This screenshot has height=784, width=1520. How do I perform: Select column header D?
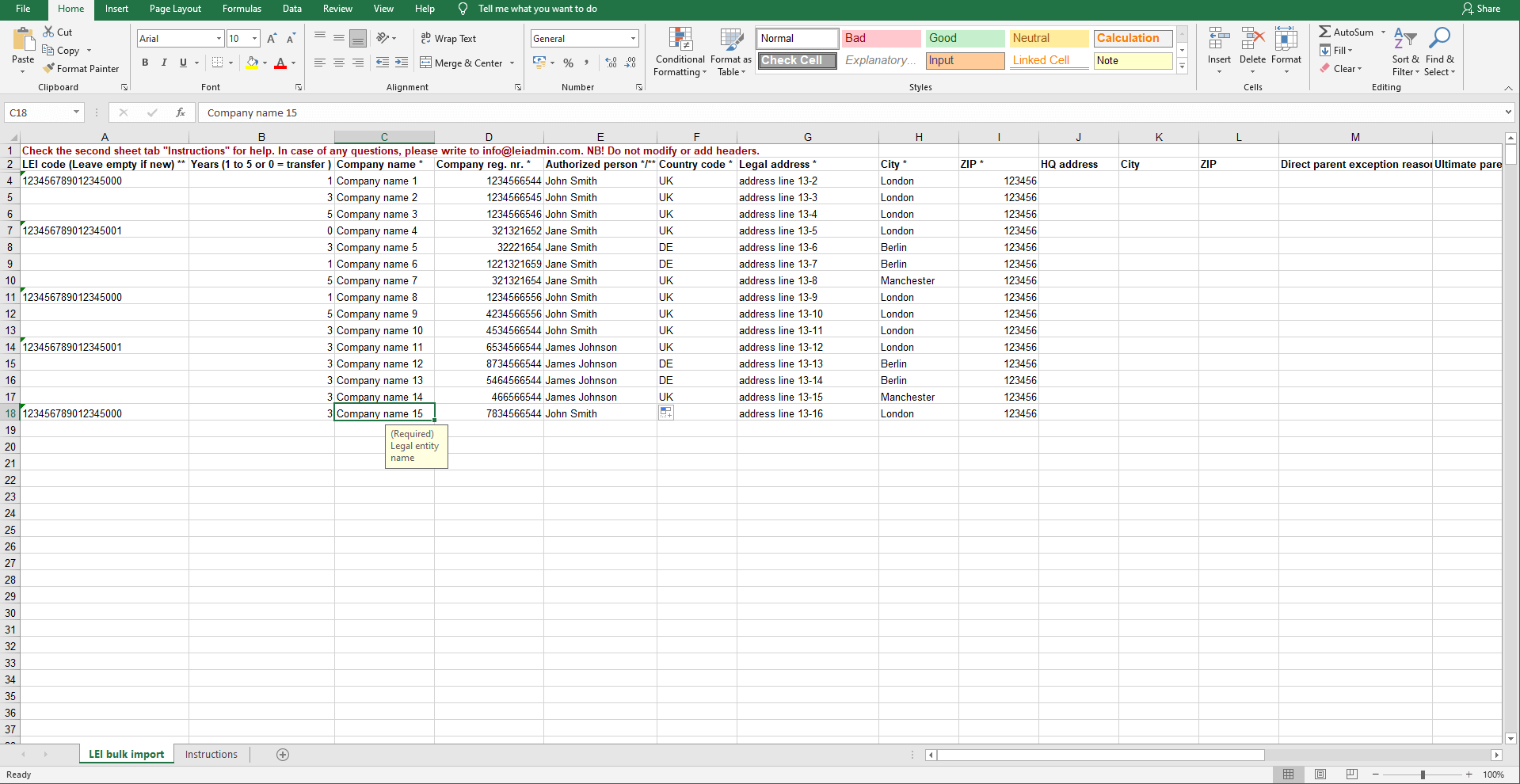tap(489, 137)
